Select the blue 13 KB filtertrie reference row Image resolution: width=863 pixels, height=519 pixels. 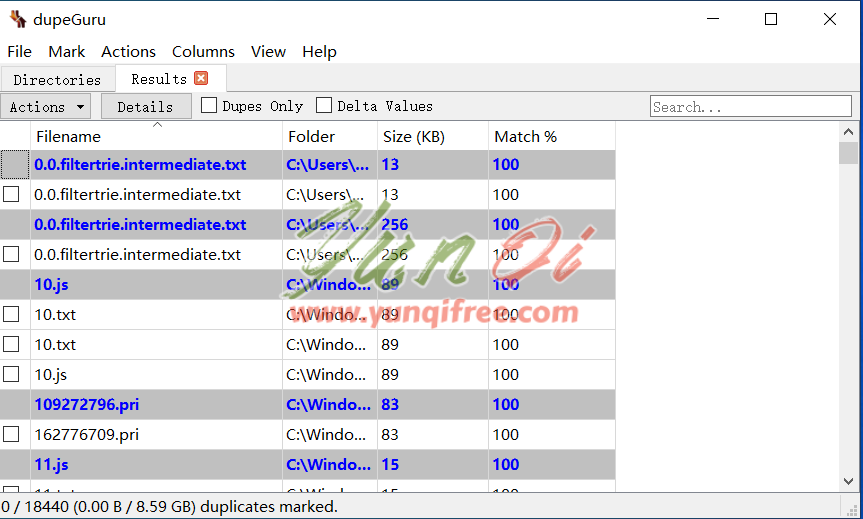[x=308, y=165]
